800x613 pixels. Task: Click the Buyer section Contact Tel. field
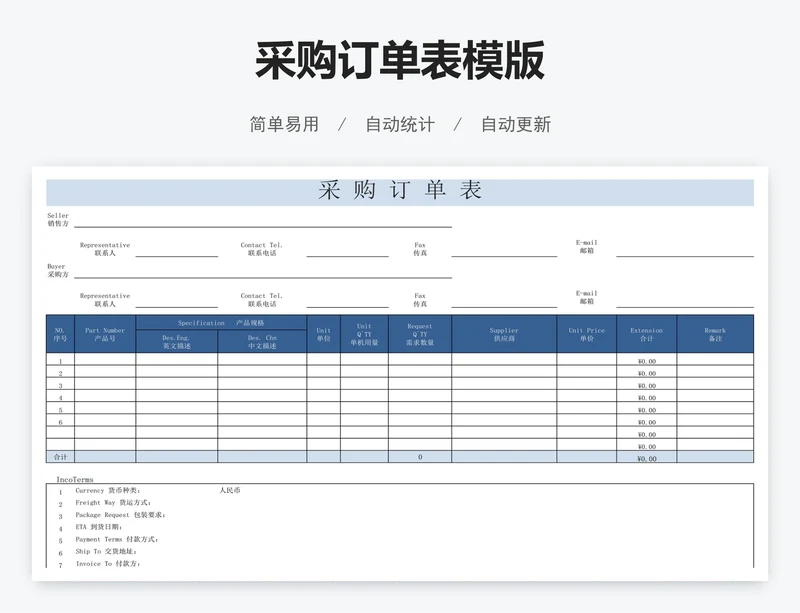pyautogui.click(x=347, y=302)
